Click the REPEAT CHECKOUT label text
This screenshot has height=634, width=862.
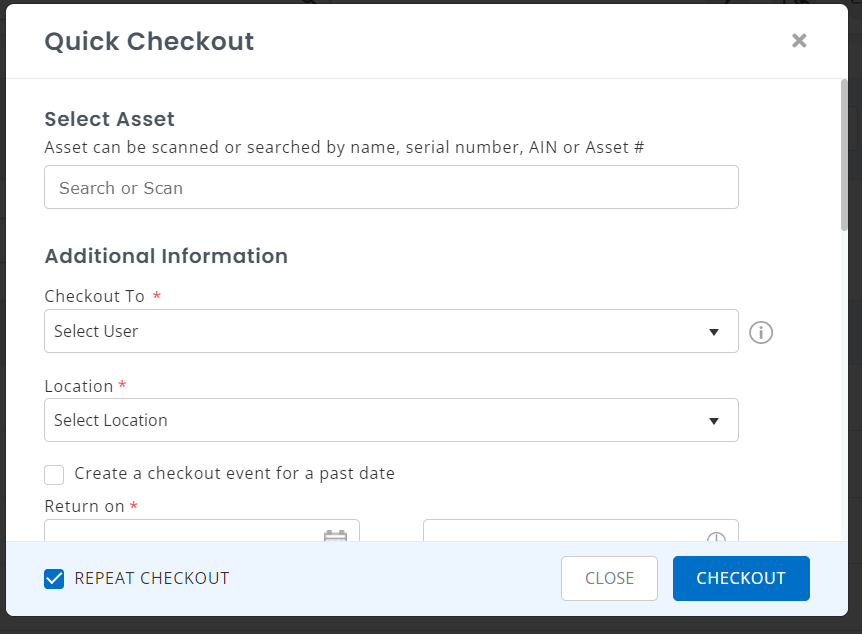pyautogui.click(x=152, y=578)
